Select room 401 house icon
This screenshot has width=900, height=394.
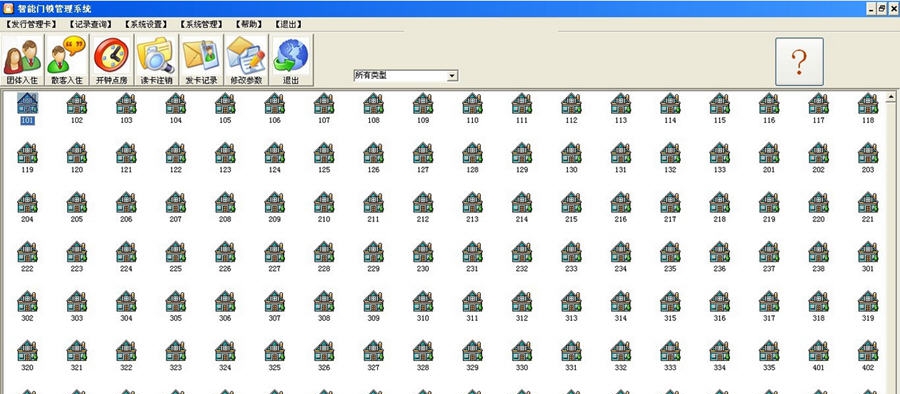point(818,350)
